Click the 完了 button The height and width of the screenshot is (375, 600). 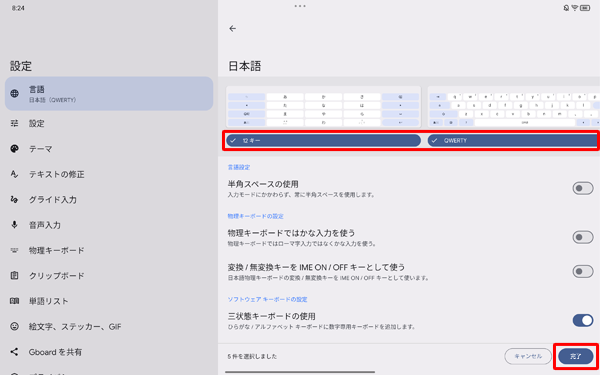[576, 356]
